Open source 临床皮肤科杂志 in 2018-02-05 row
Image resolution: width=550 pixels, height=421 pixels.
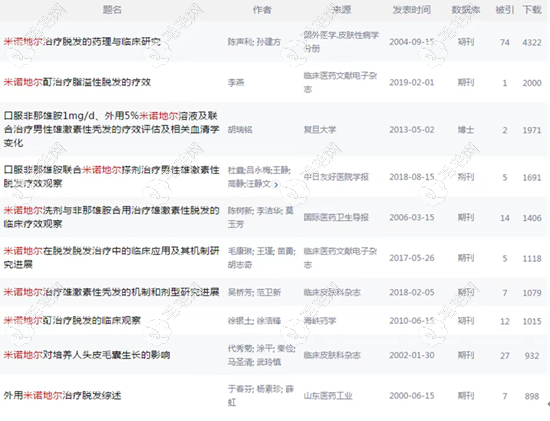pyautogui.click(x=332, y=292)
